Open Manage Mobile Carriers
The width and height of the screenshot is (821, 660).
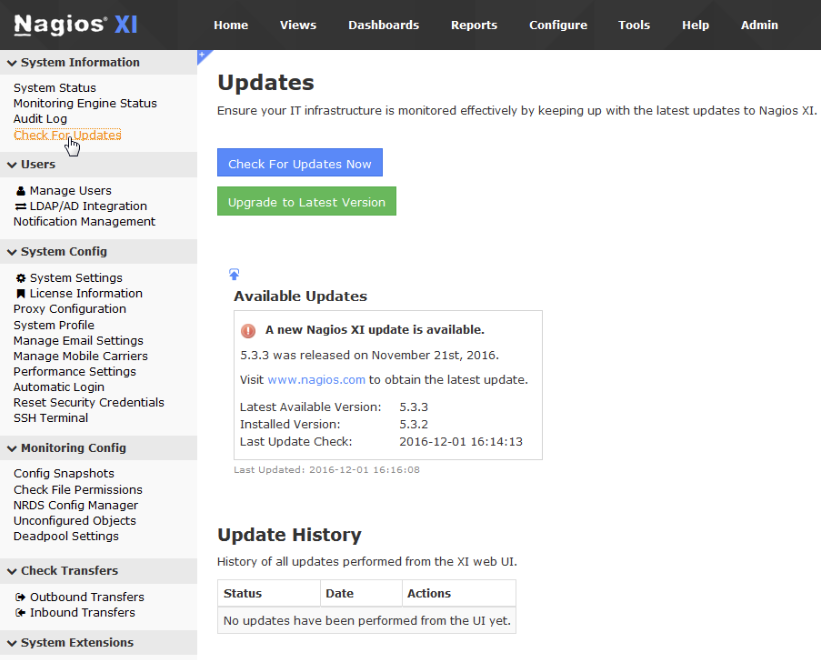coord(81,356)
